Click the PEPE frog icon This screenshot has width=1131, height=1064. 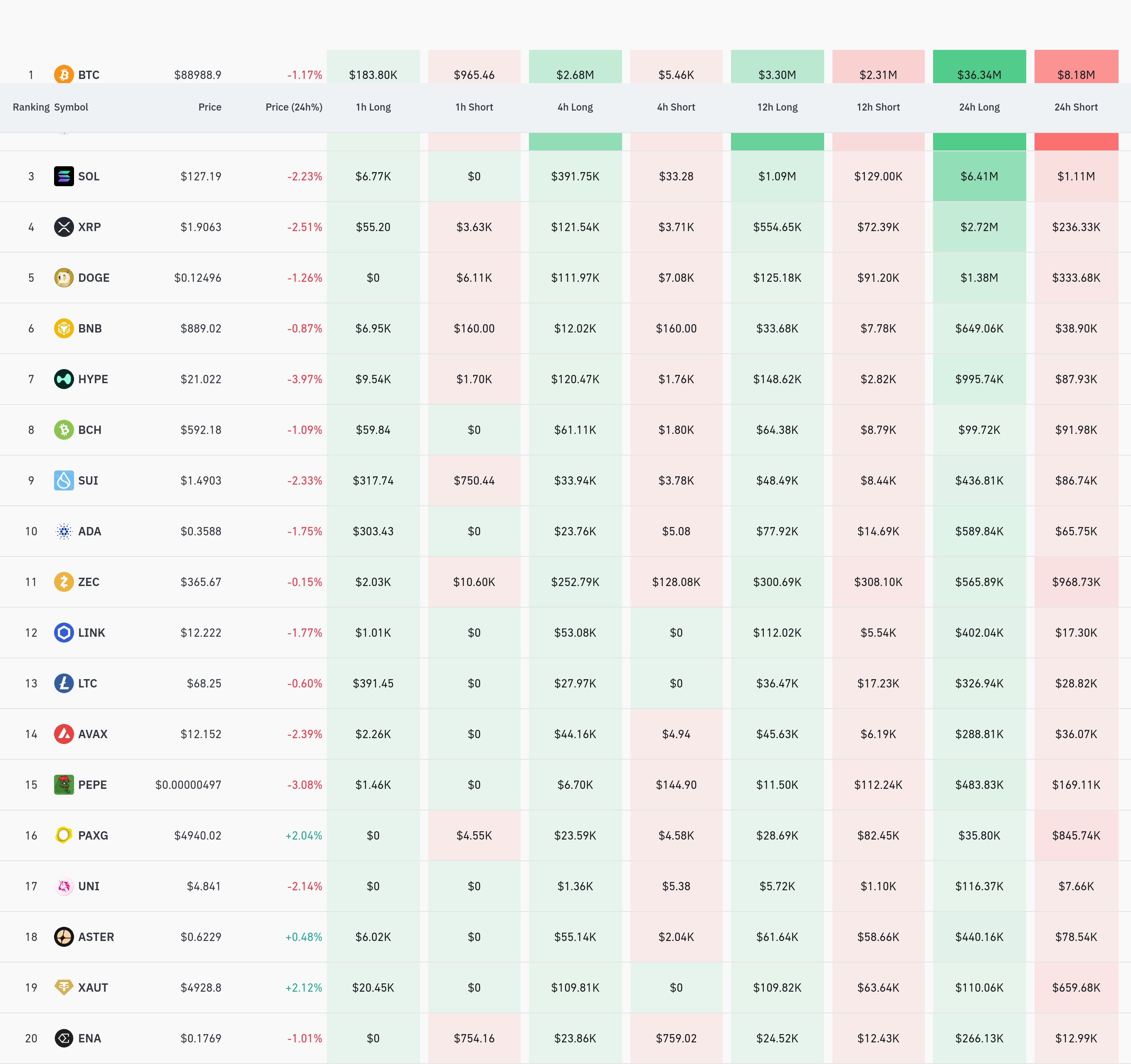[x=64, y=784]
